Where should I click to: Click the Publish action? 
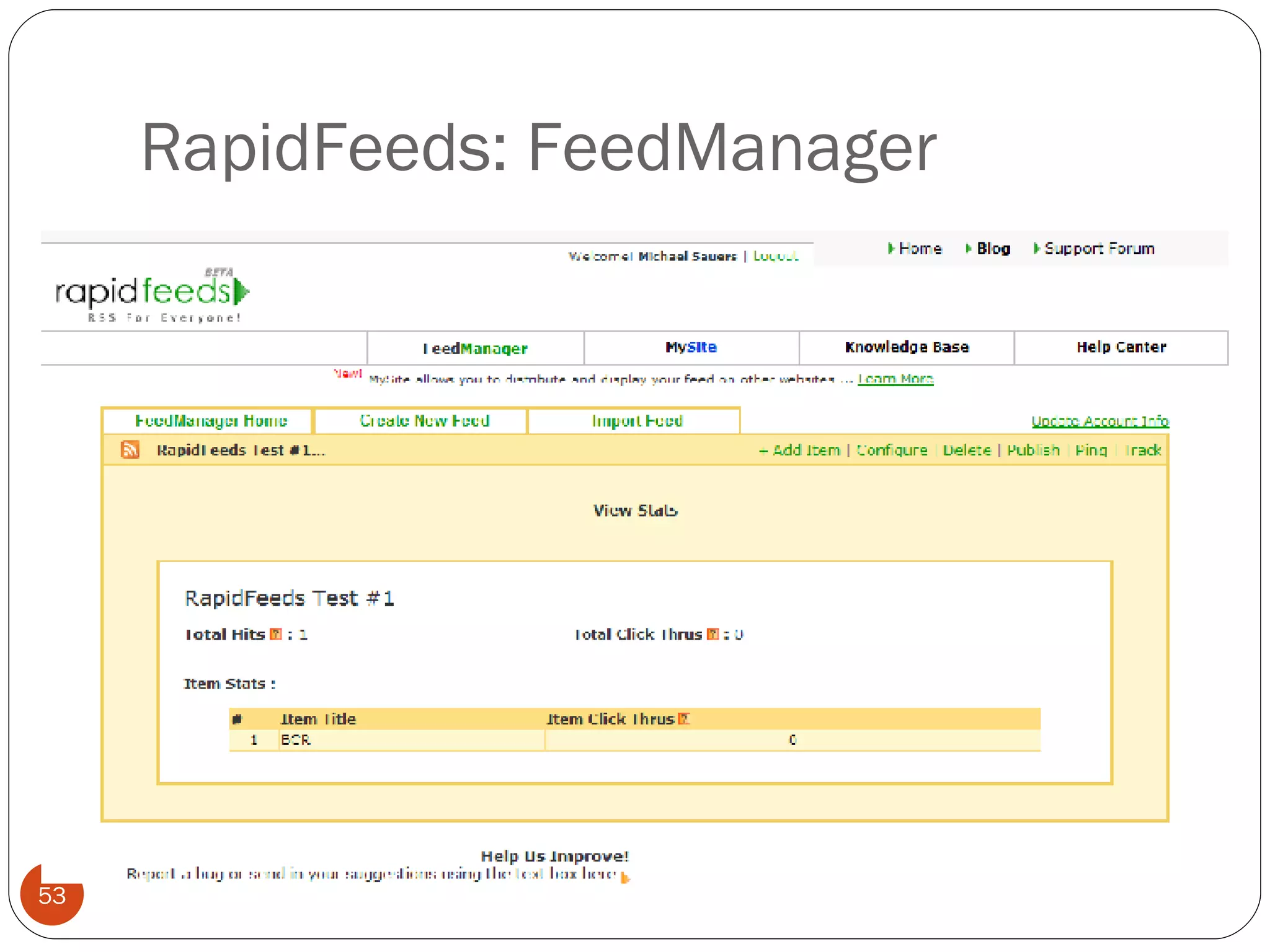pyautogui.click(x=1033, y=450)
